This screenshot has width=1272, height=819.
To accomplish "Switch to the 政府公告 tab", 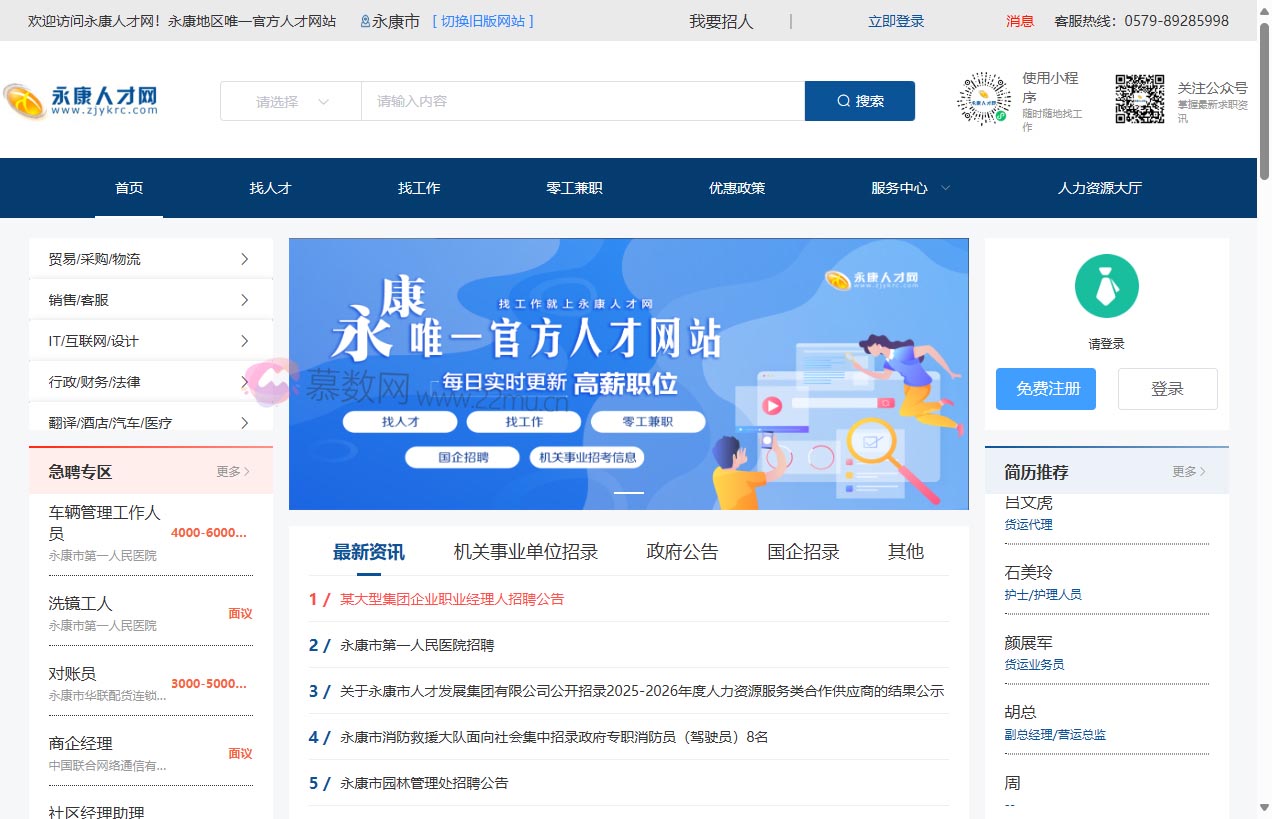I will pyautogui.click(x=681, y=551).
